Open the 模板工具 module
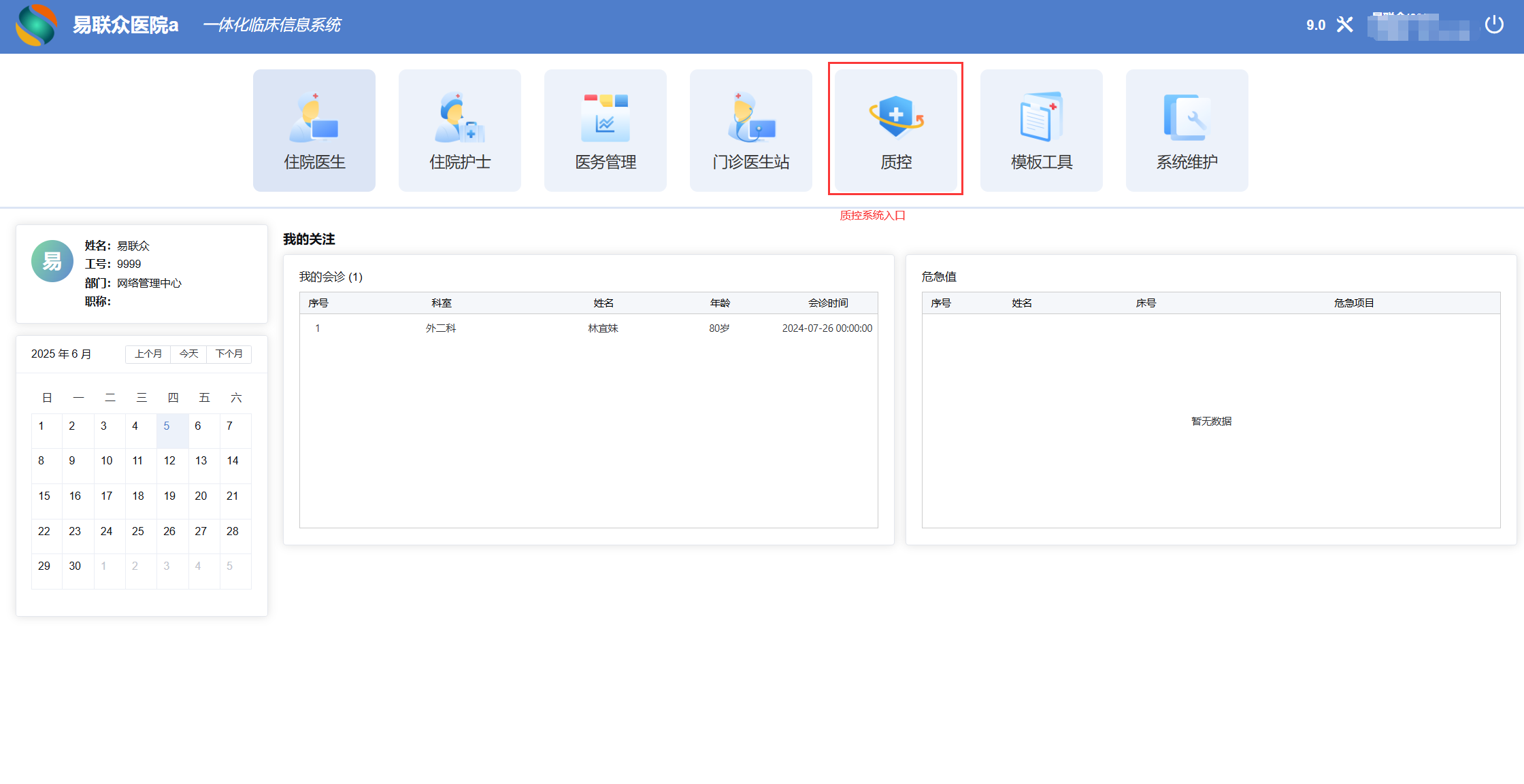Image resolution: width=1524 pixels, height=784 pixels. point(1041,131)
